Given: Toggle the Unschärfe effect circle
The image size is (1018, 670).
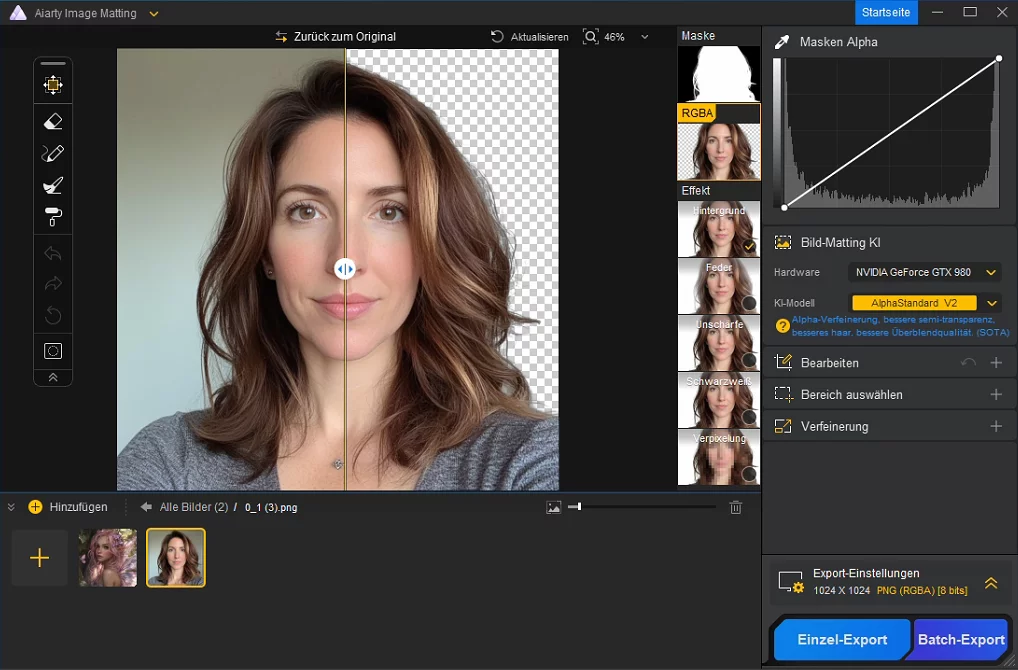Looking at the screenshot, I should pyautogui.click(x=748, y=360).
